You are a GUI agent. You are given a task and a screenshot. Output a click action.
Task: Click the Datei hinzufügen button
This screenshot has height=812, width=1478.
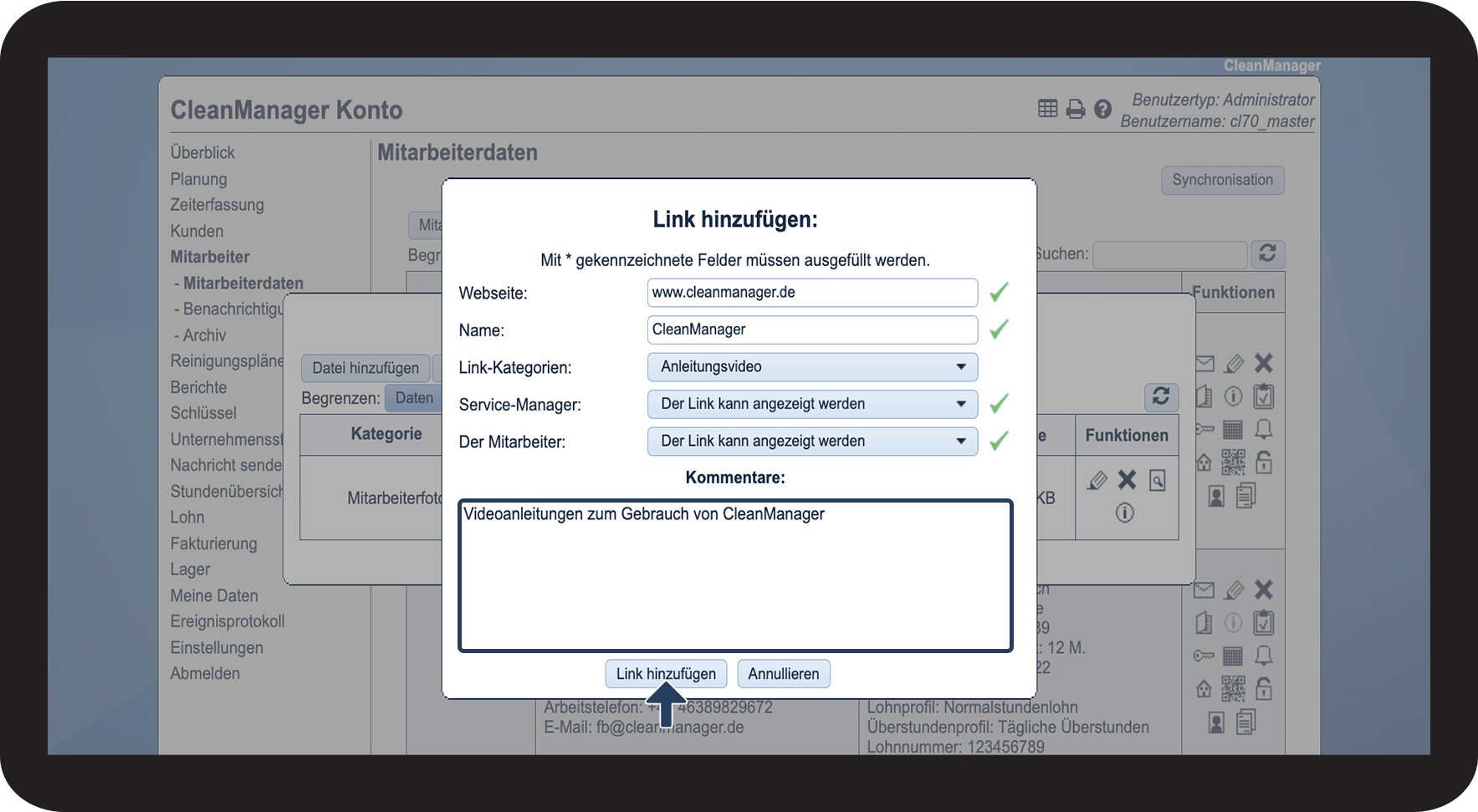[366, 368]
